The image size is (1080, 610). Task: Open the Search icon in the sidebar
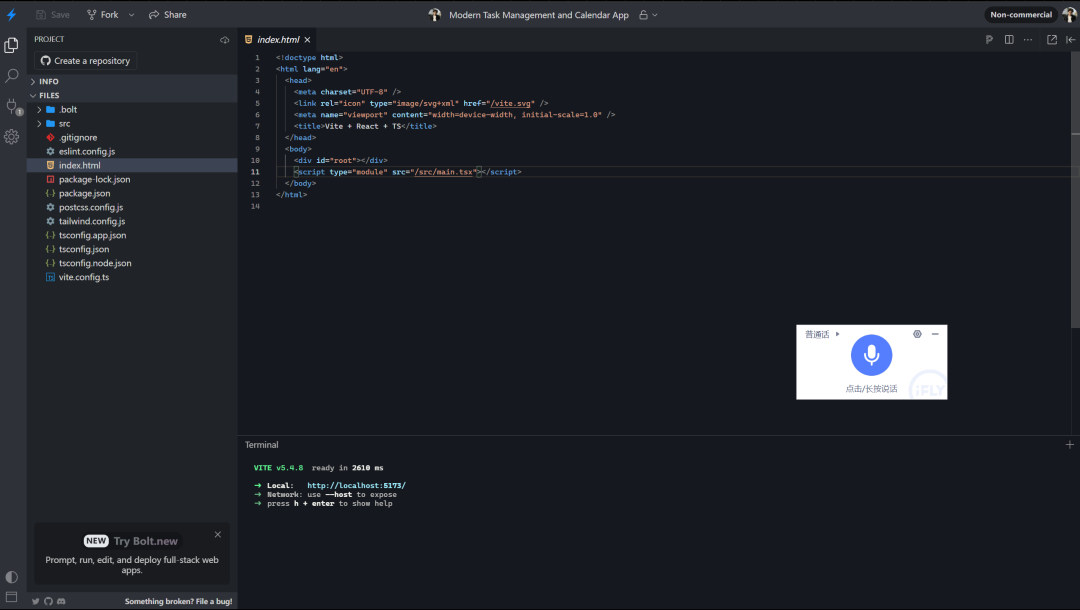point(11,76)
